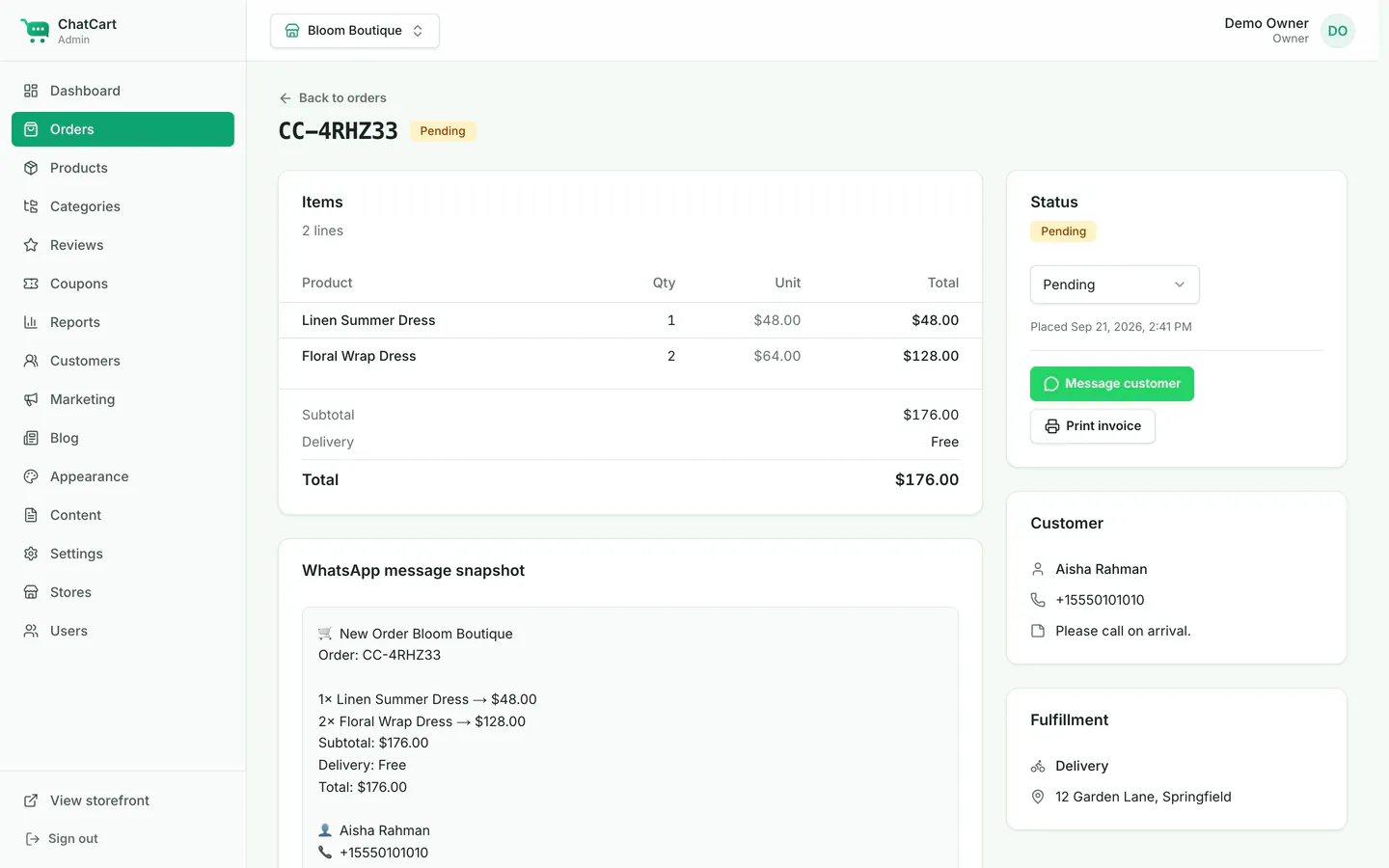Click the DO user avatar
Image resolution: width=1389 pixels, height=868 pixels.
click(x=1338, y=31)
